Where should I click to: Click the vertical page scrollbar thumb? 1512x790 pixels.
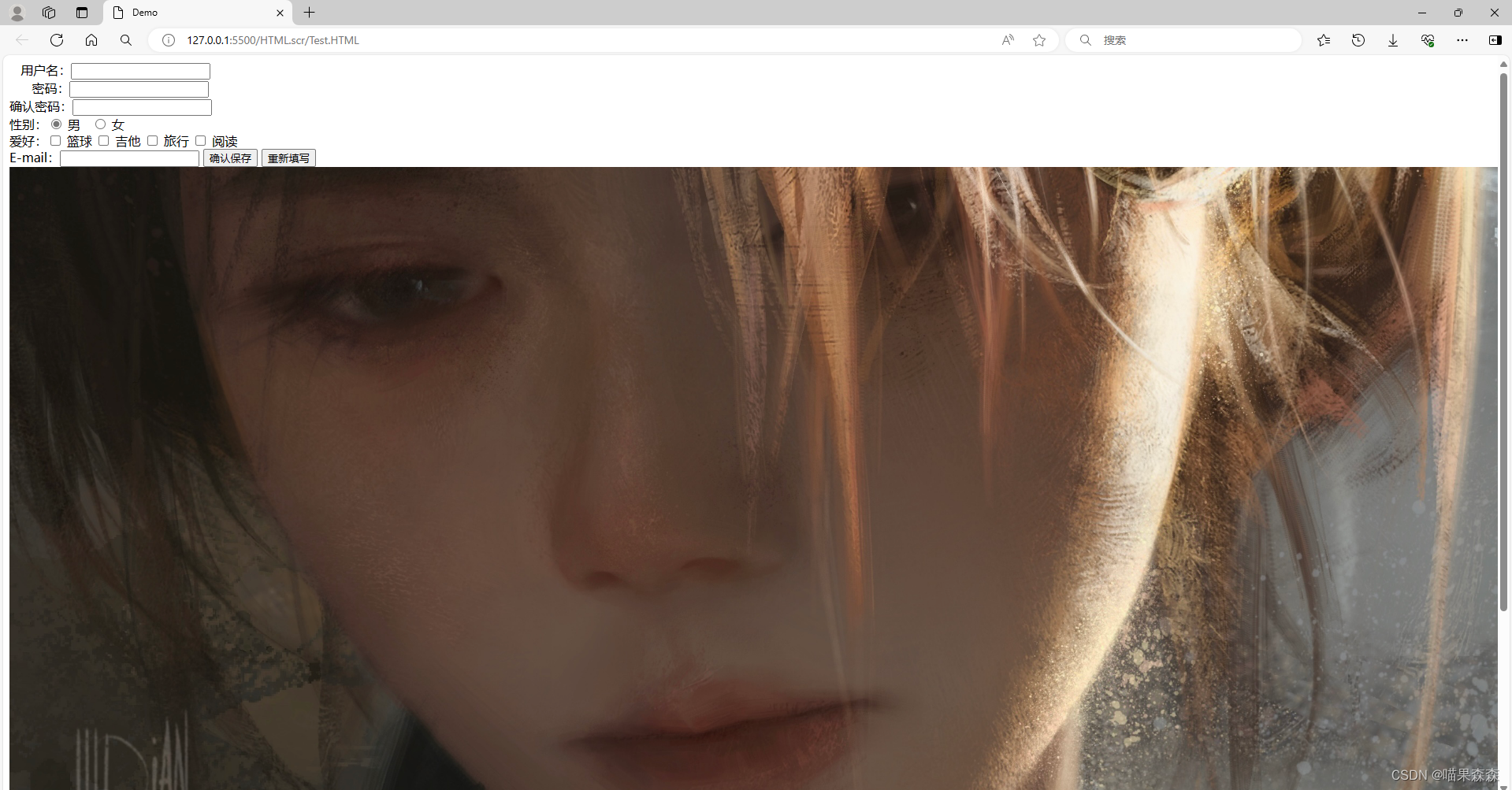1503,342
